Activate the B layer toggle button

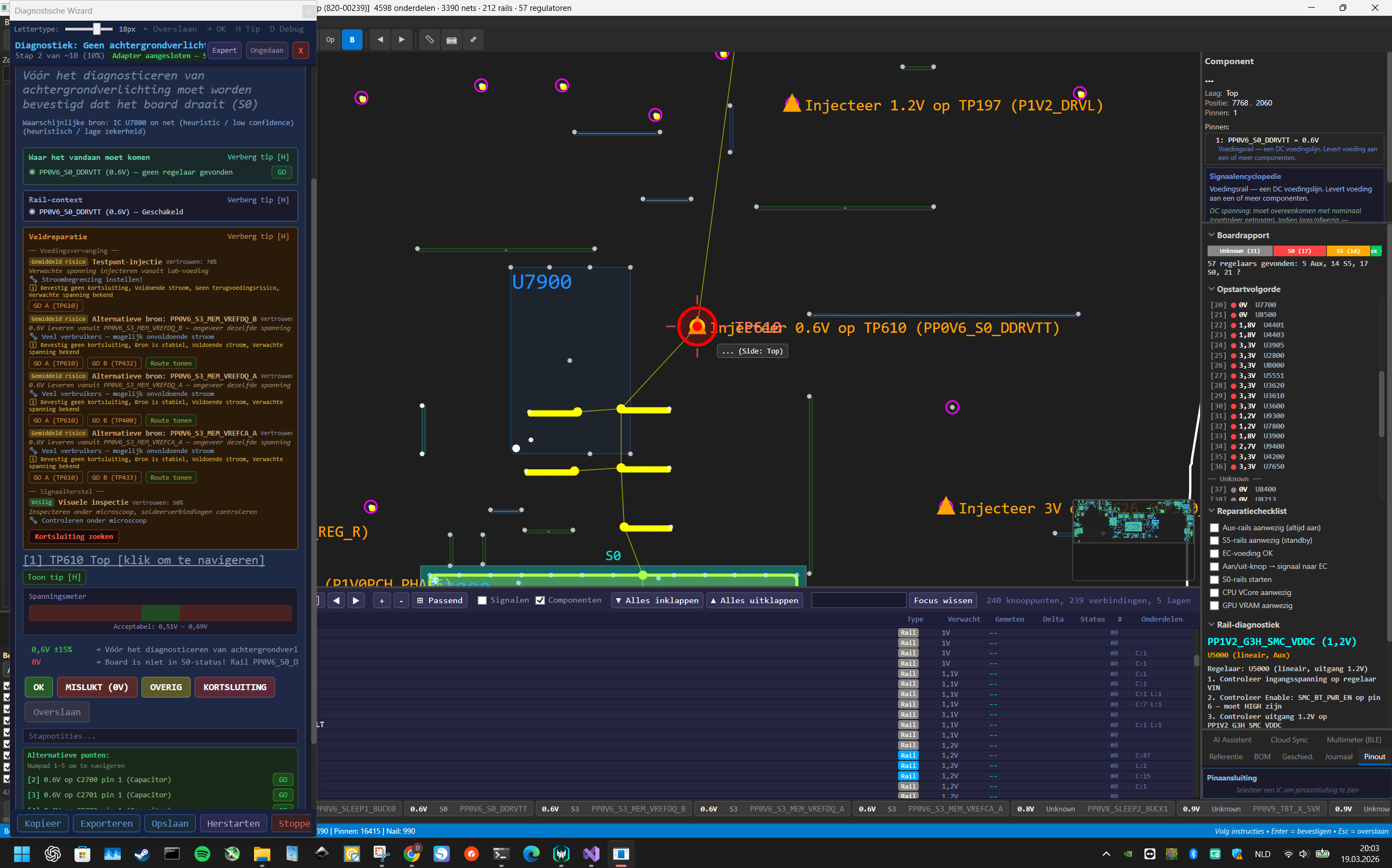tap(352, 40)
